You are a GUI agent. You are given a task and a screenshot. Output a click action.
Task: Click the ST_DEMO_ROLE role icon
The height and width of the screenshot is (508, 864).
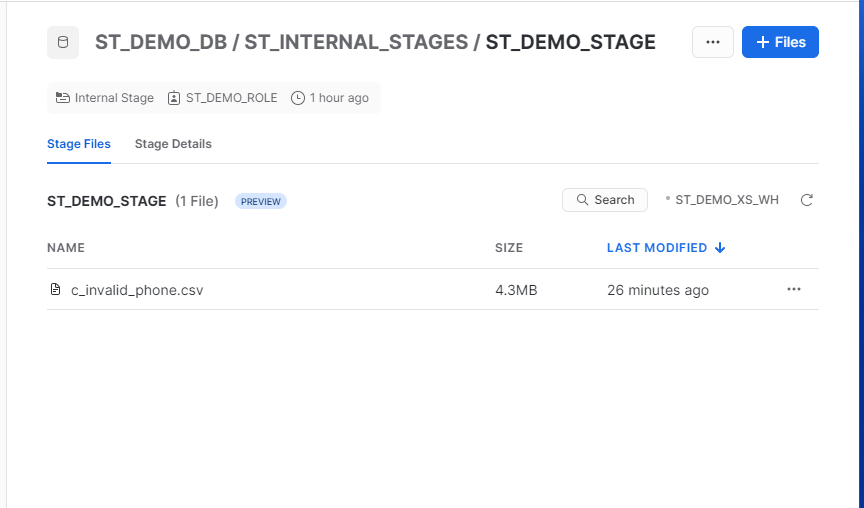coord(174,98)
